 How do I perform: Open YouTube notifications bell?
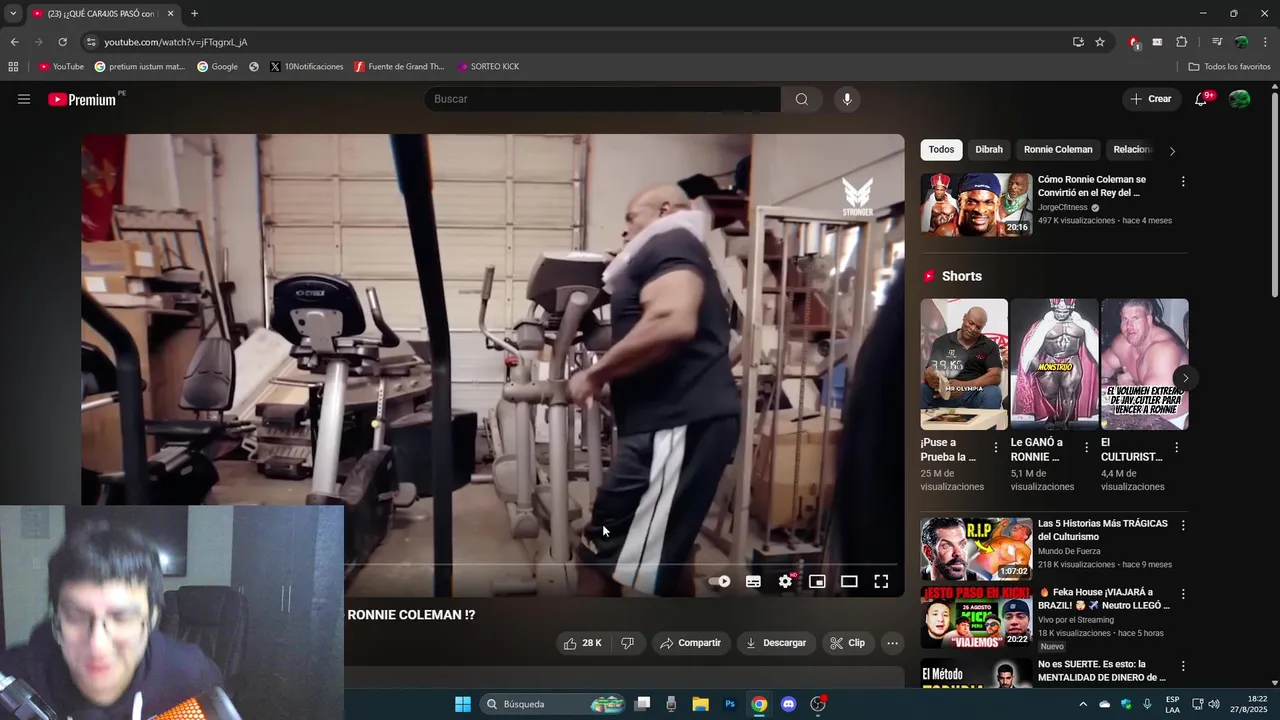tap(1202, 99)
